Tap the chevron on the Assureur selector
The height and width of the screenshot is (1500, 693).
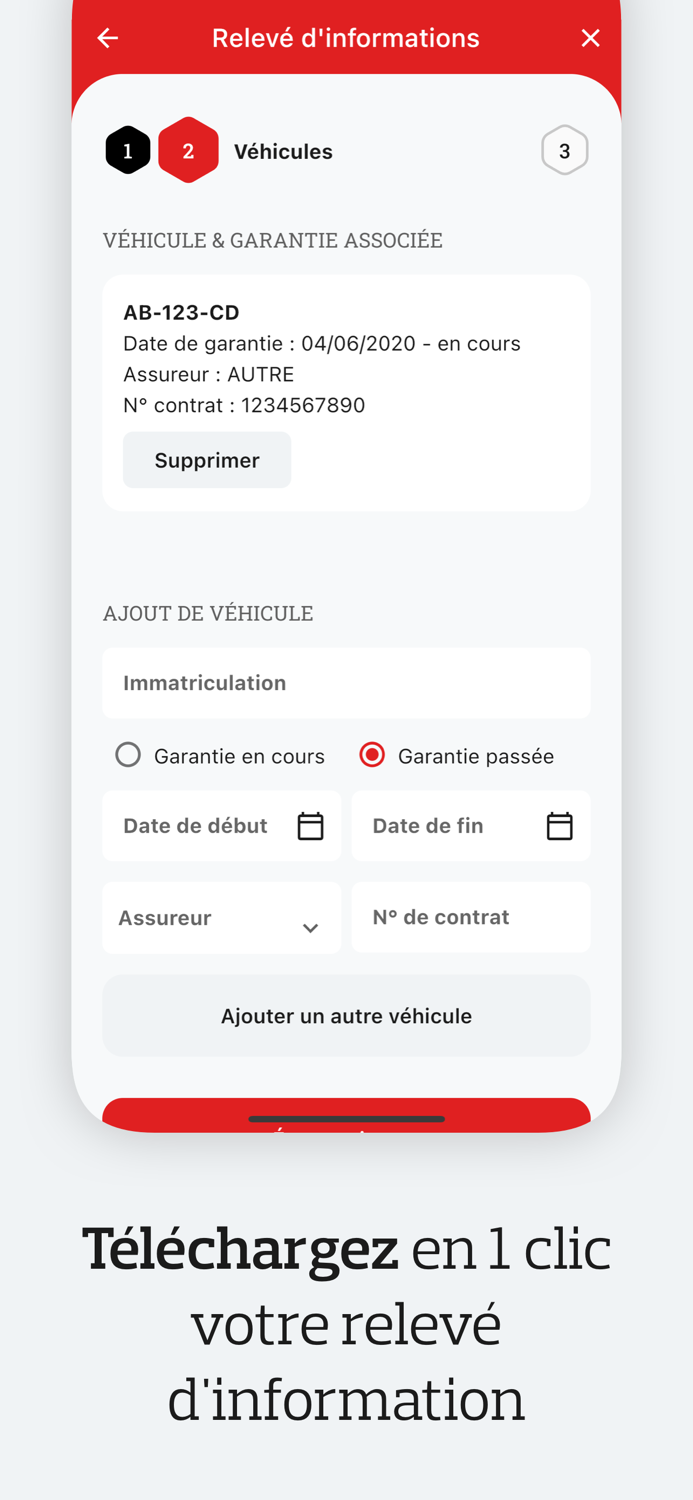pos(310,927)
